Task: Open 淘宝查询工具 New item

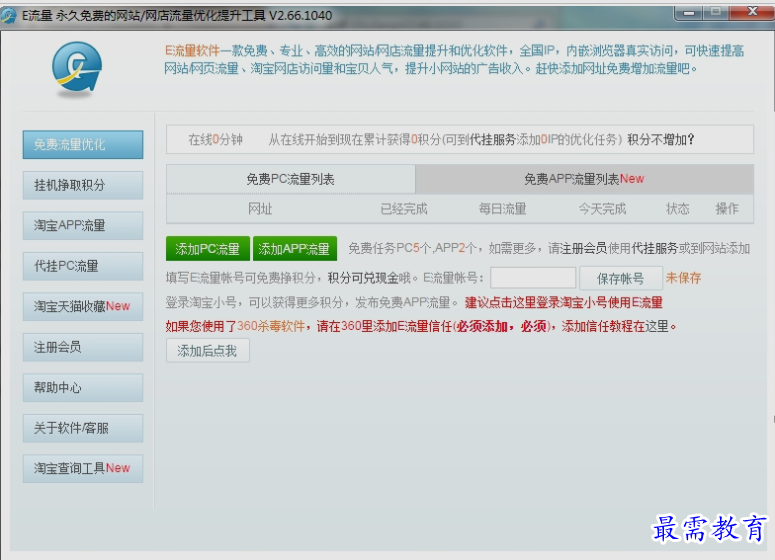Action: [x=83, y=469]
